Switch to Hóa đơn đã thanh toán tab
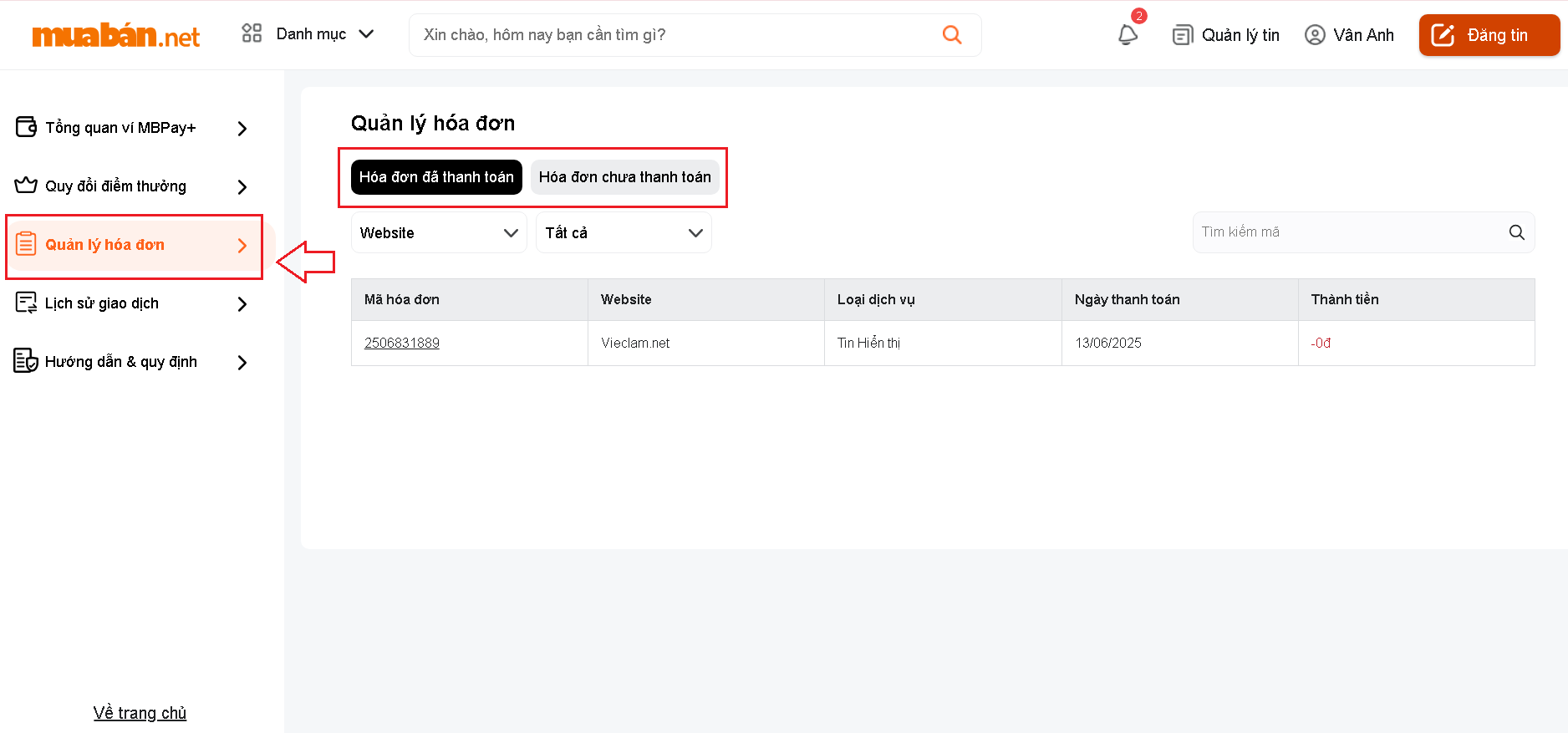 click(x=436, y=177)
